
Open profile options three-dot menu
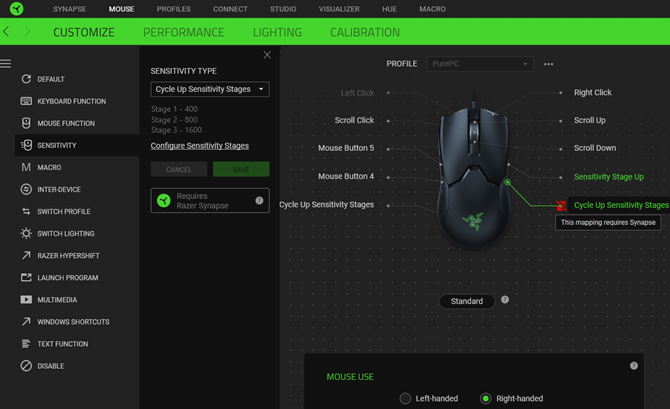[x=548, y=64]
